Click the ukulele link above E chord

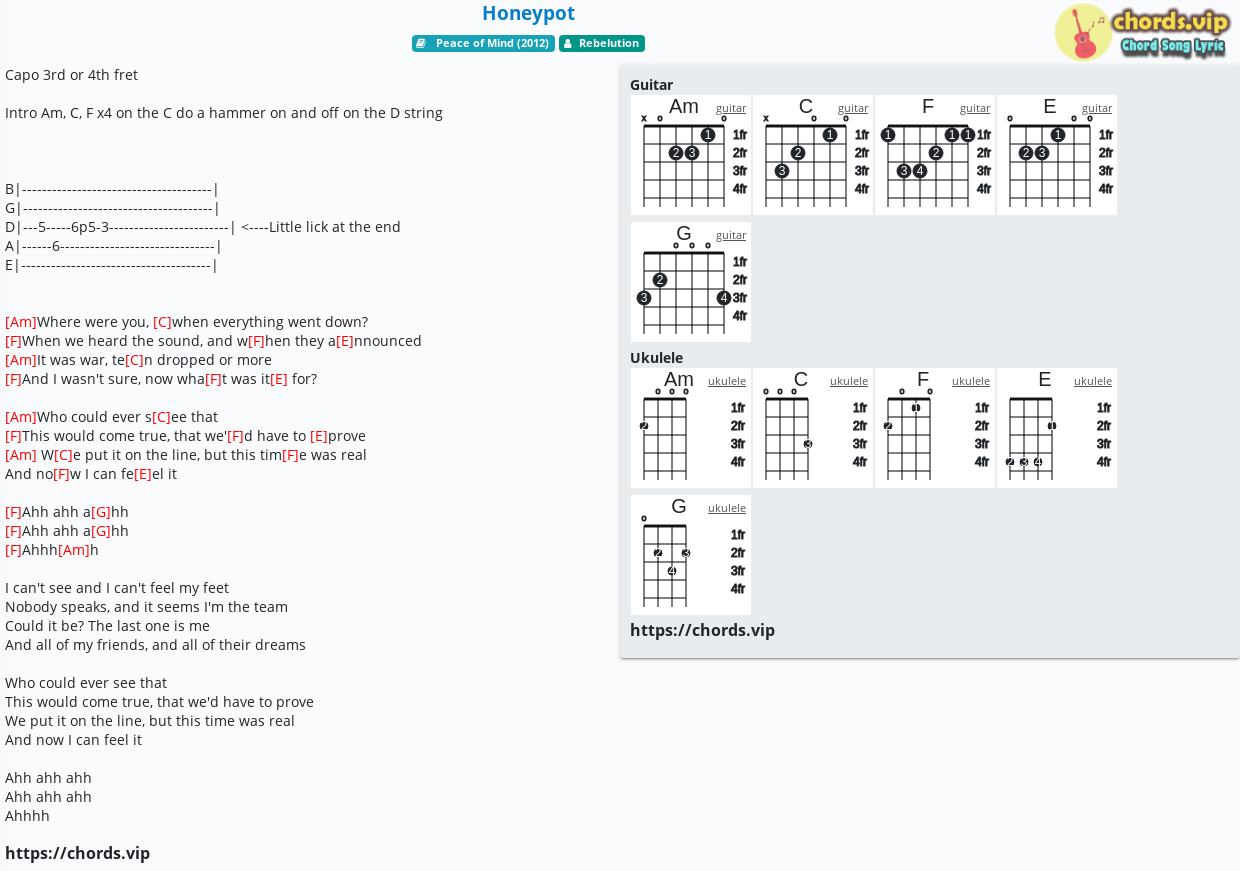(x=1093, y=381)
